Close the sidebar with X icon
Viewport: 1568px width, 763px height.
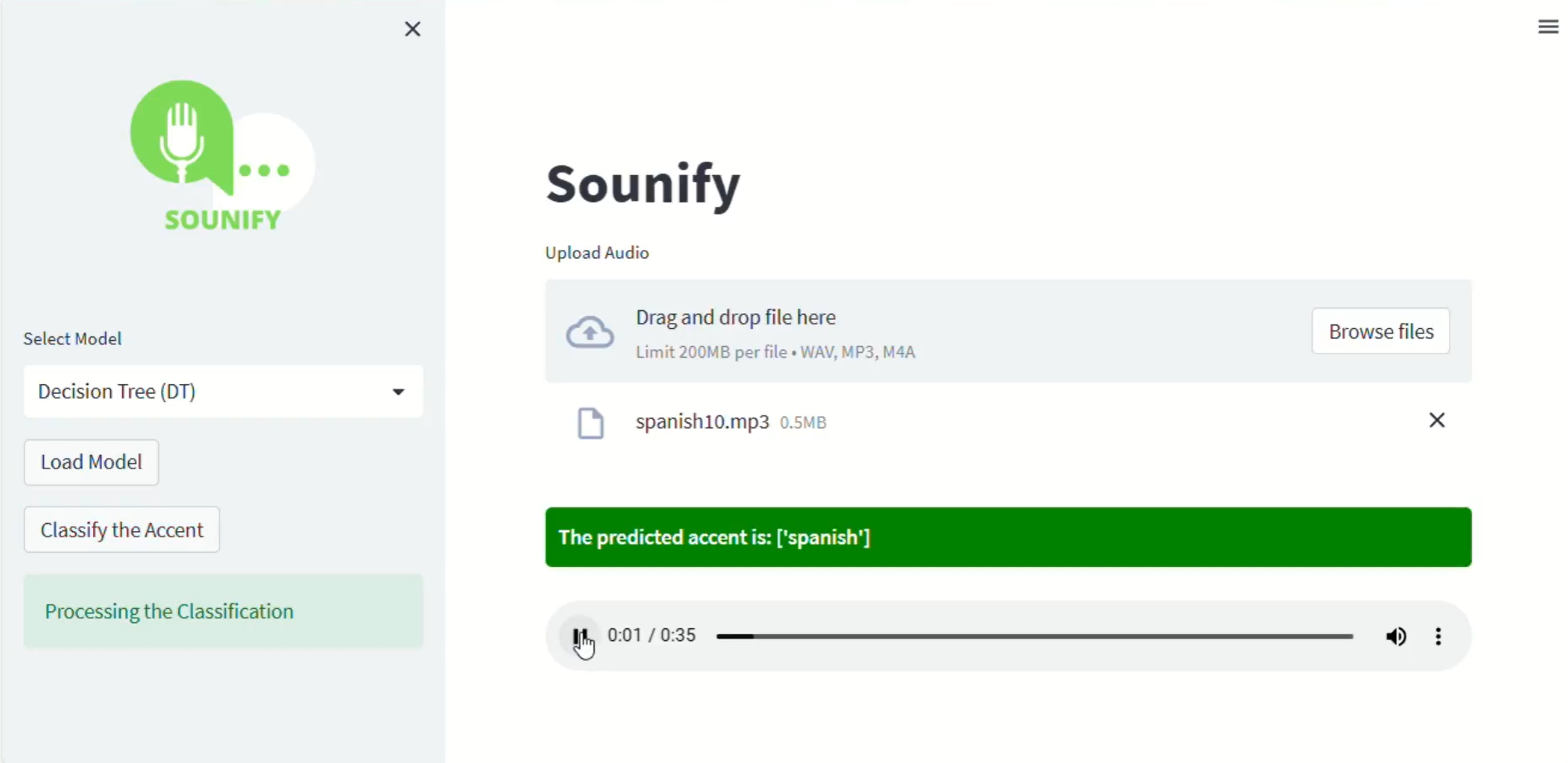point(413,29)
